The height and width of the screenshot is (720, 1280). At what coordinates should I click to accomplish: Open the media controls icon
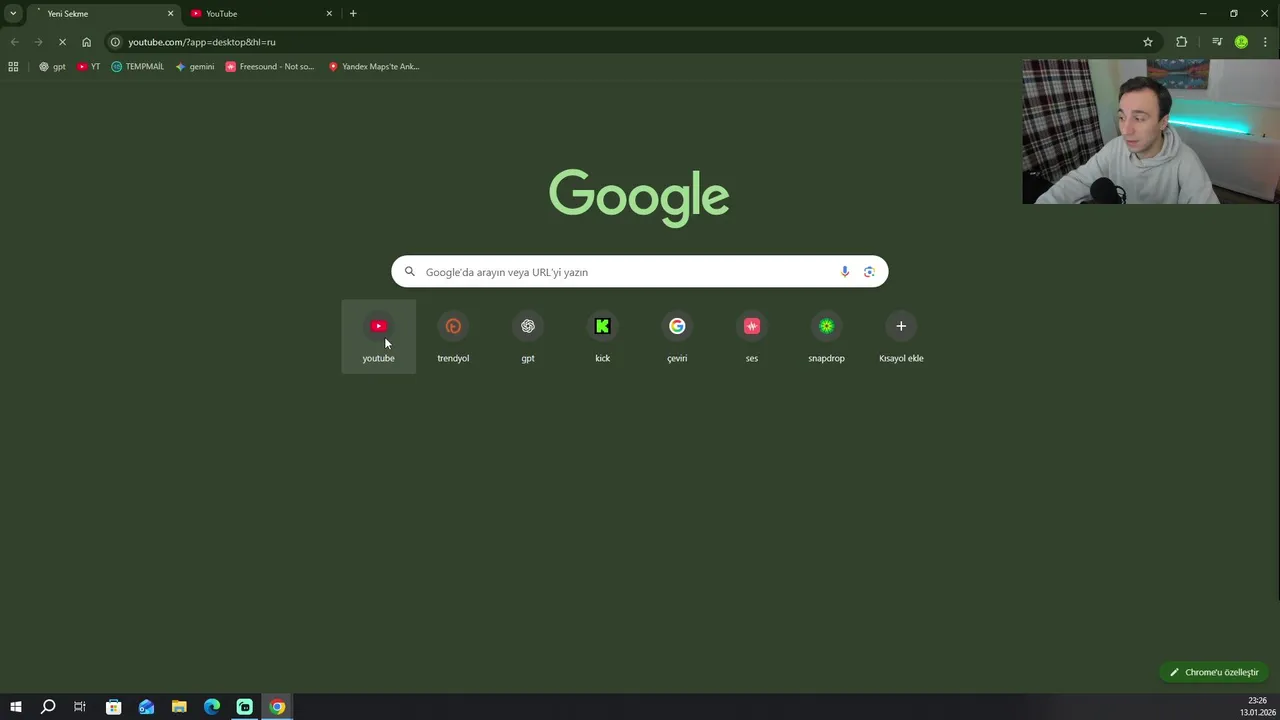(1217, 42)
